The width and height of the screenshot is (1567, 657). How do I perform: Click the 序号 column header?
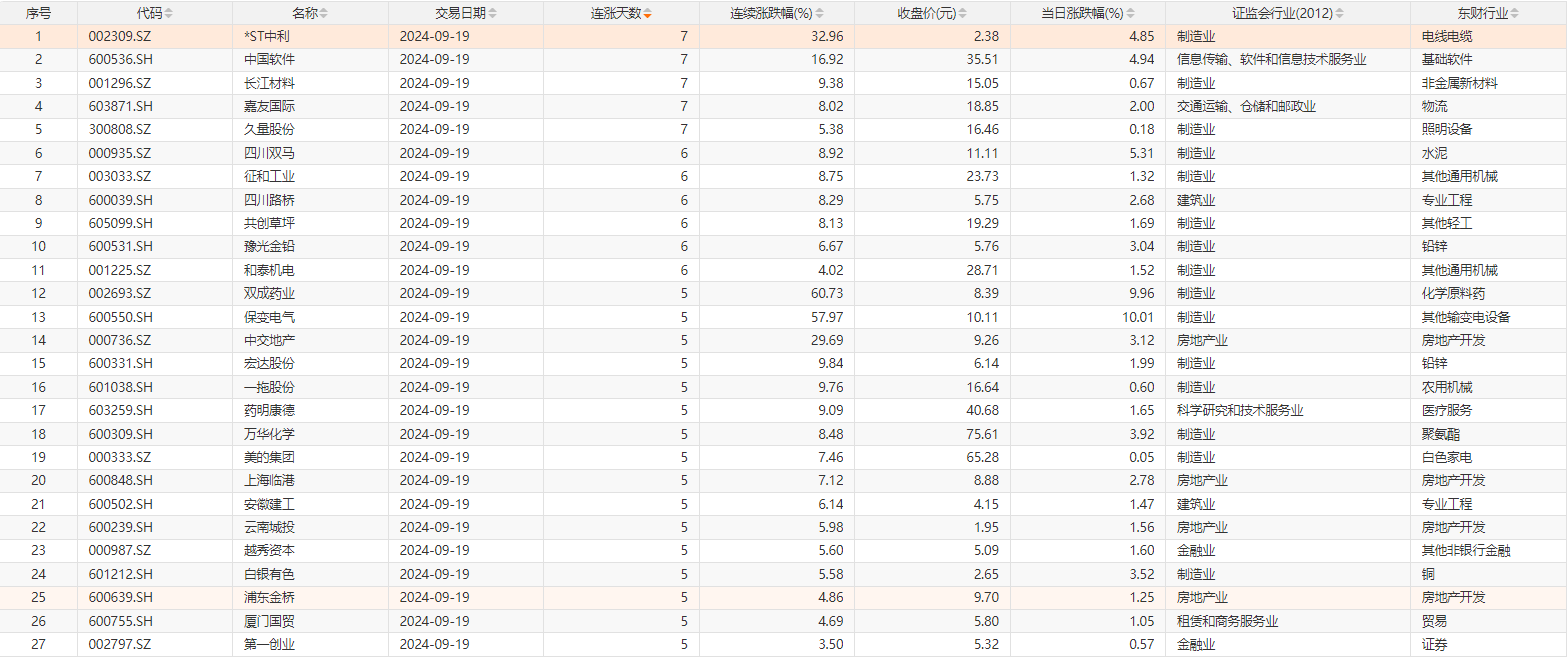[x=38, y=14]
